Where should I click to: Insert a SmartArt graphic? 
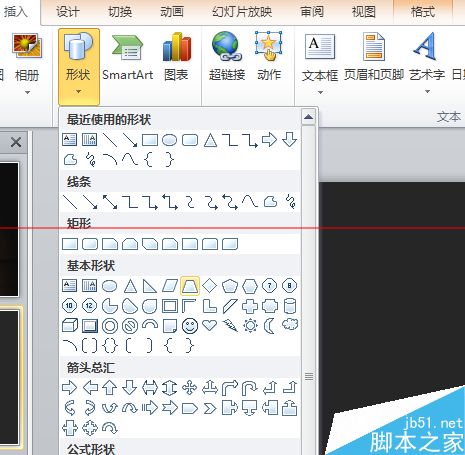pos(127,57)
